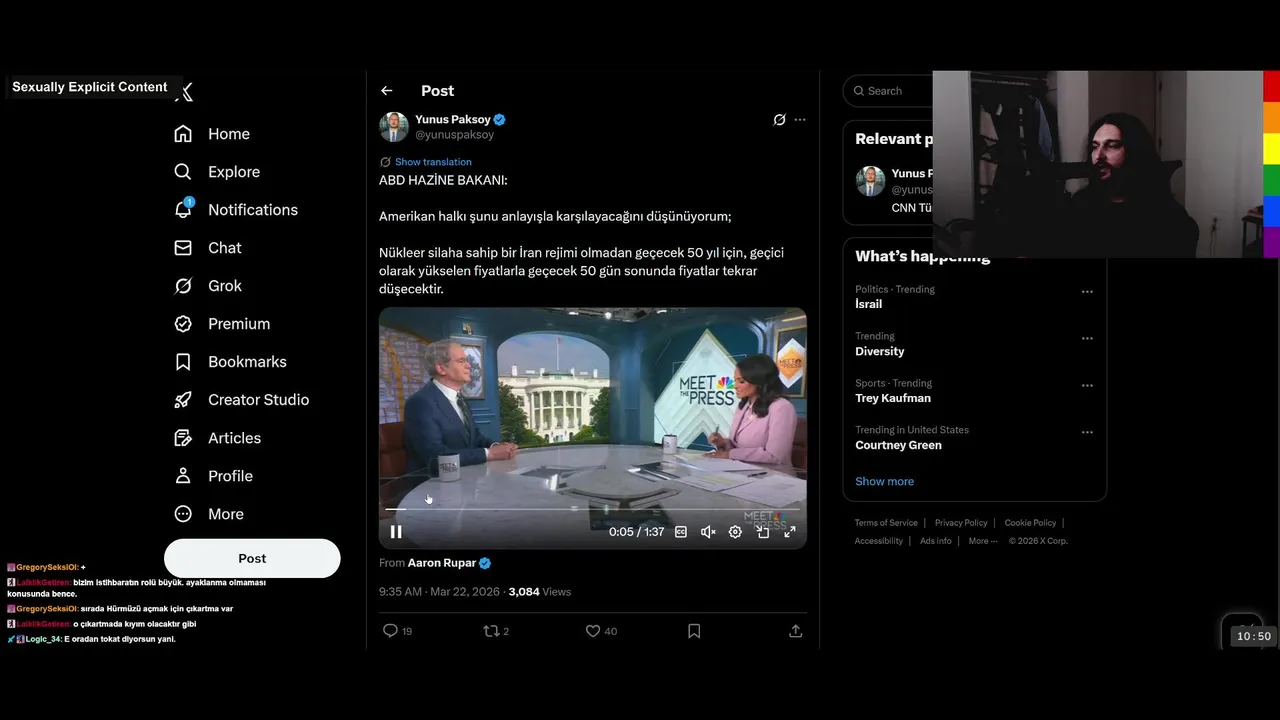
Task: Open the Cookie Policy link
Action: [x=1030, y=523]
